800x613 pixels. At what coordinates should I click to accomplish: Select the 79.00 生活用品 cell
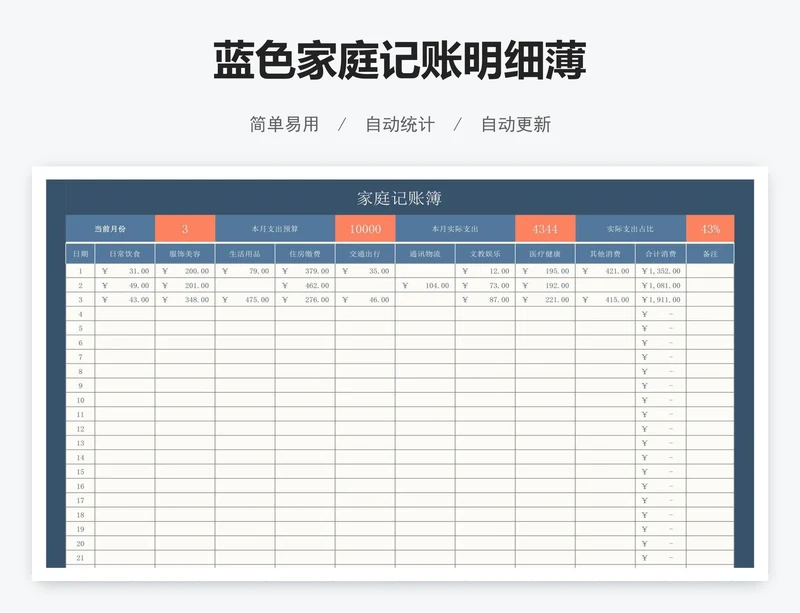tap(245, 271)
